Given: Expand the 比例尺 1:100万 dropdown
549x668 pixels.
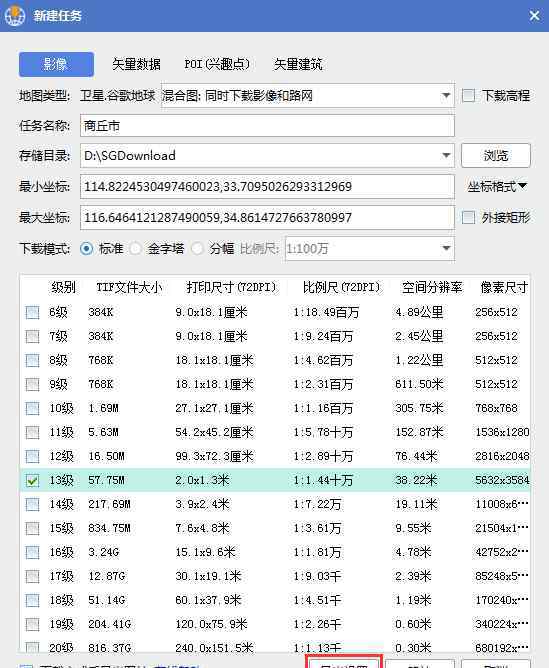Looking at the screenshot, I should (x=446, y=248).
